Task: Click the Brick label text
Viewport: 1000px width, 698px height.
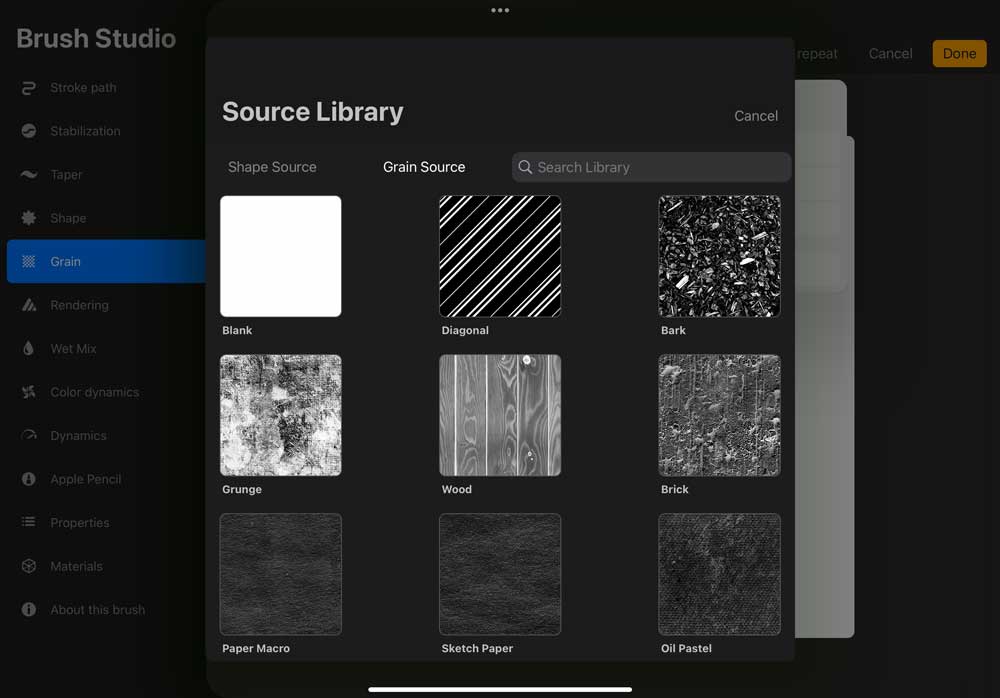Action: click(675, 489)
